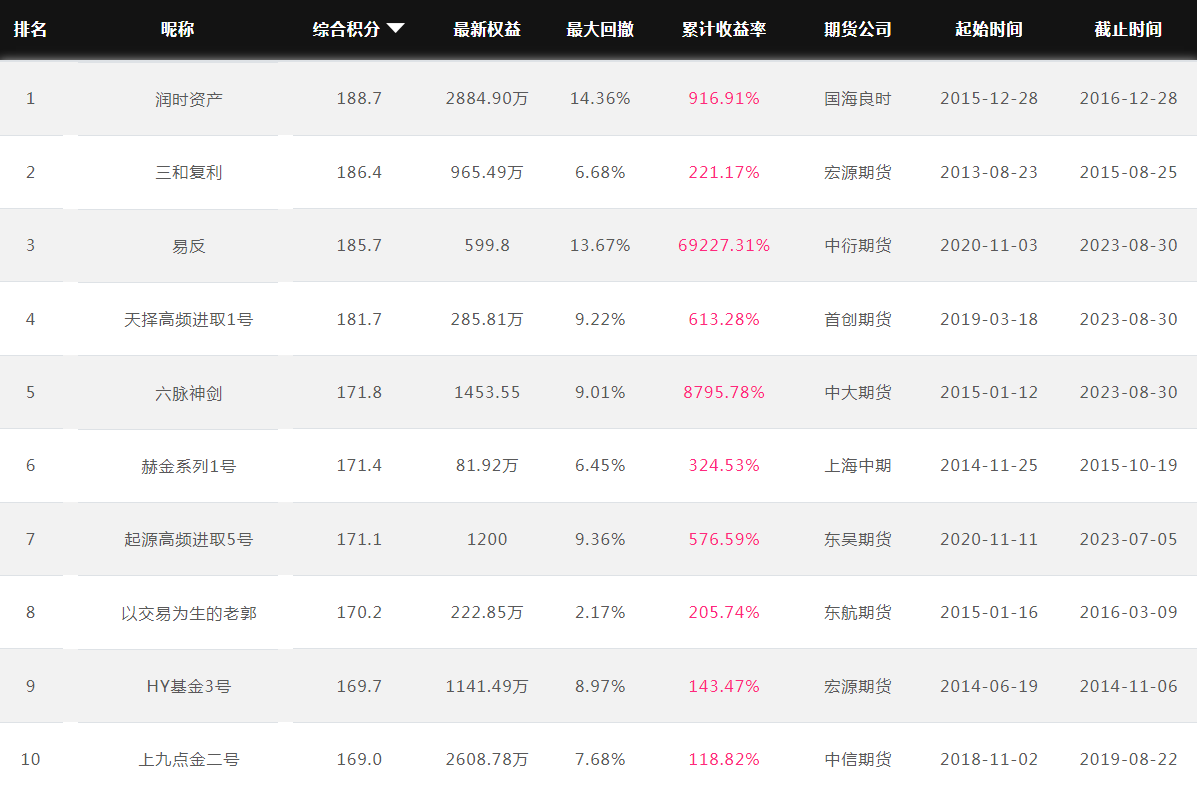Screen dimensions: 1197x792
Task: Click drawdown value 13.67%
Action: [600, 245]
